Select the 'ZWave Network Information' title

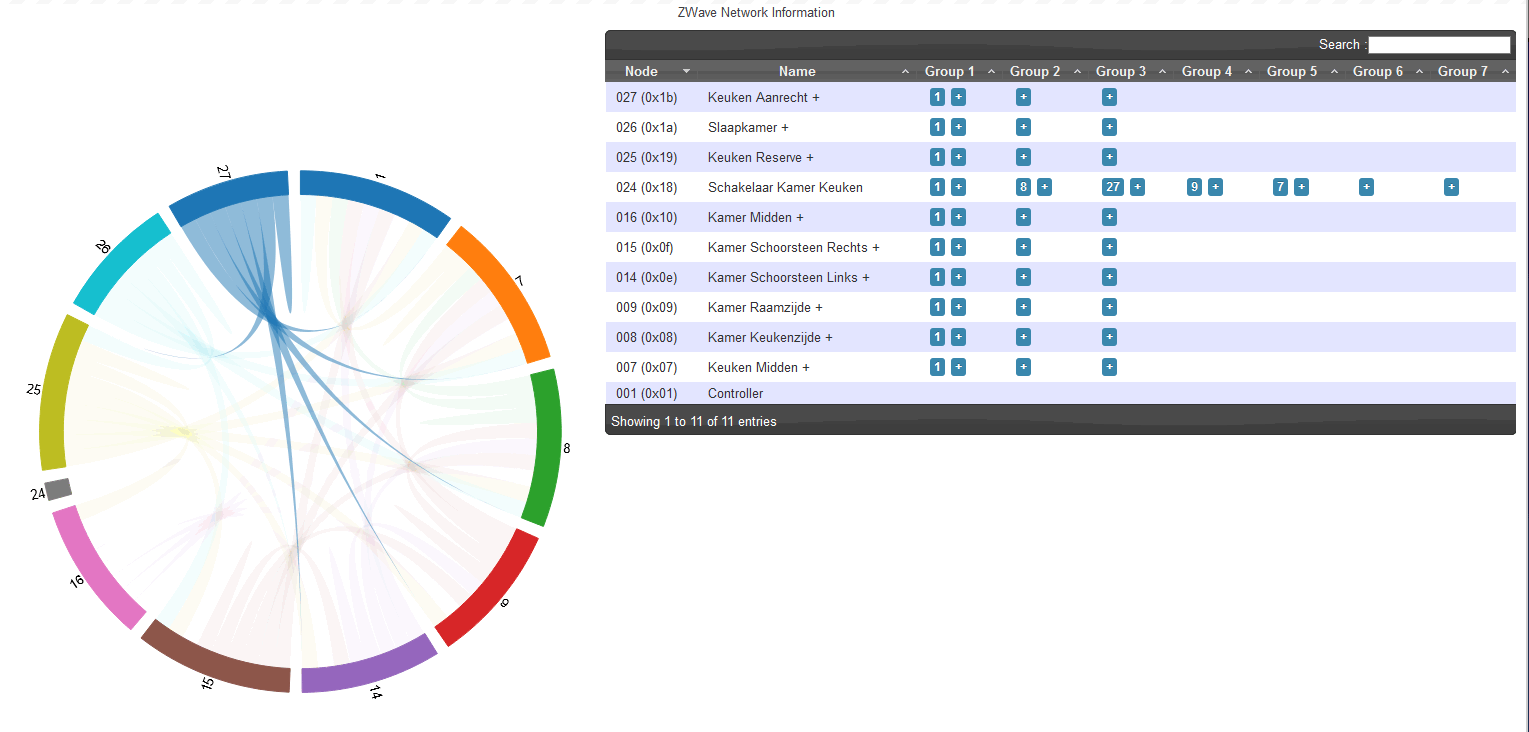[756, 13]
